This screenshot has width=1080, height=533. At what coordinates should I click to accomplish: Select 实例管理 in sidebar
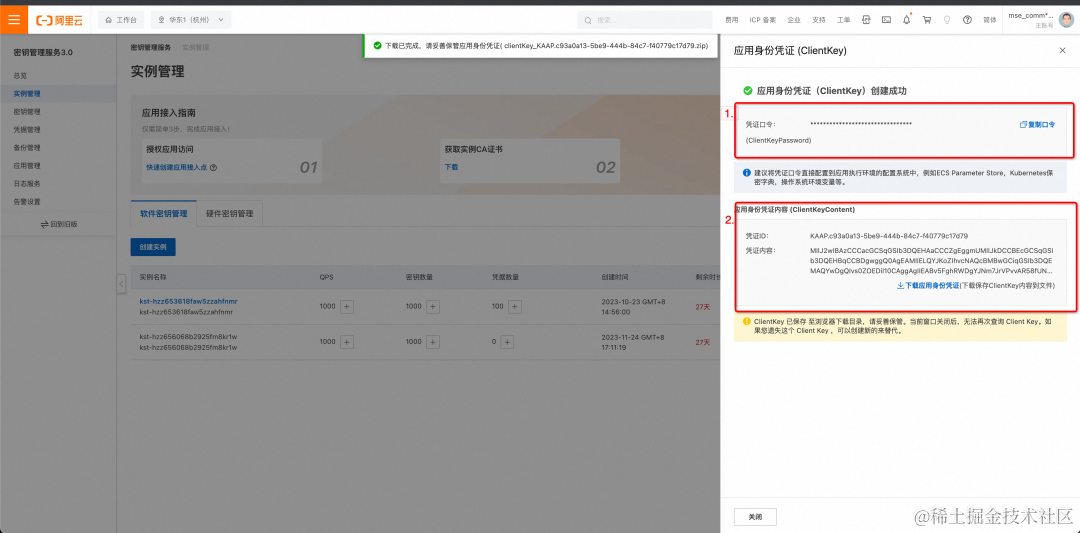tap(27, 93)
